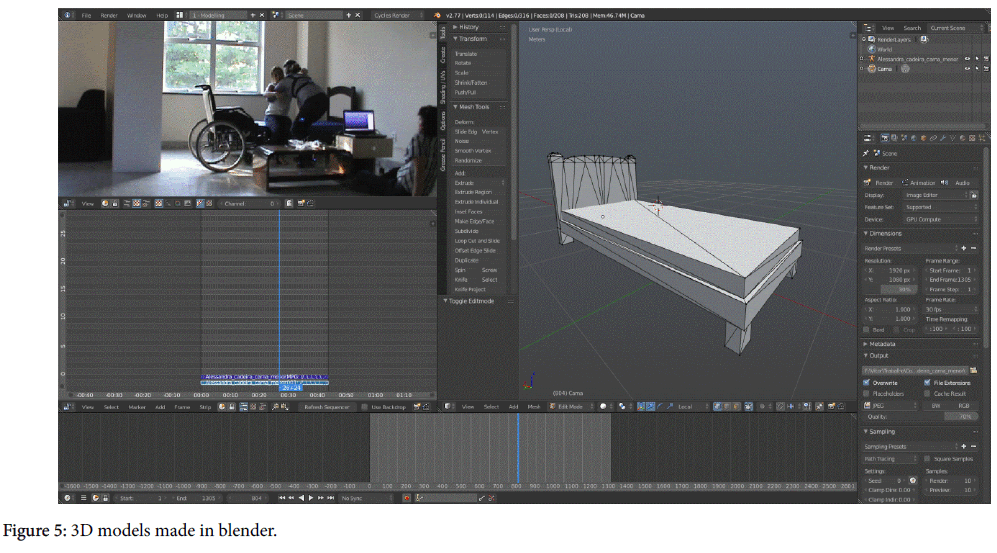Screen dimensions: 997x553
Task: Open the Render menu in the top bar
Action: pos(109,15)
